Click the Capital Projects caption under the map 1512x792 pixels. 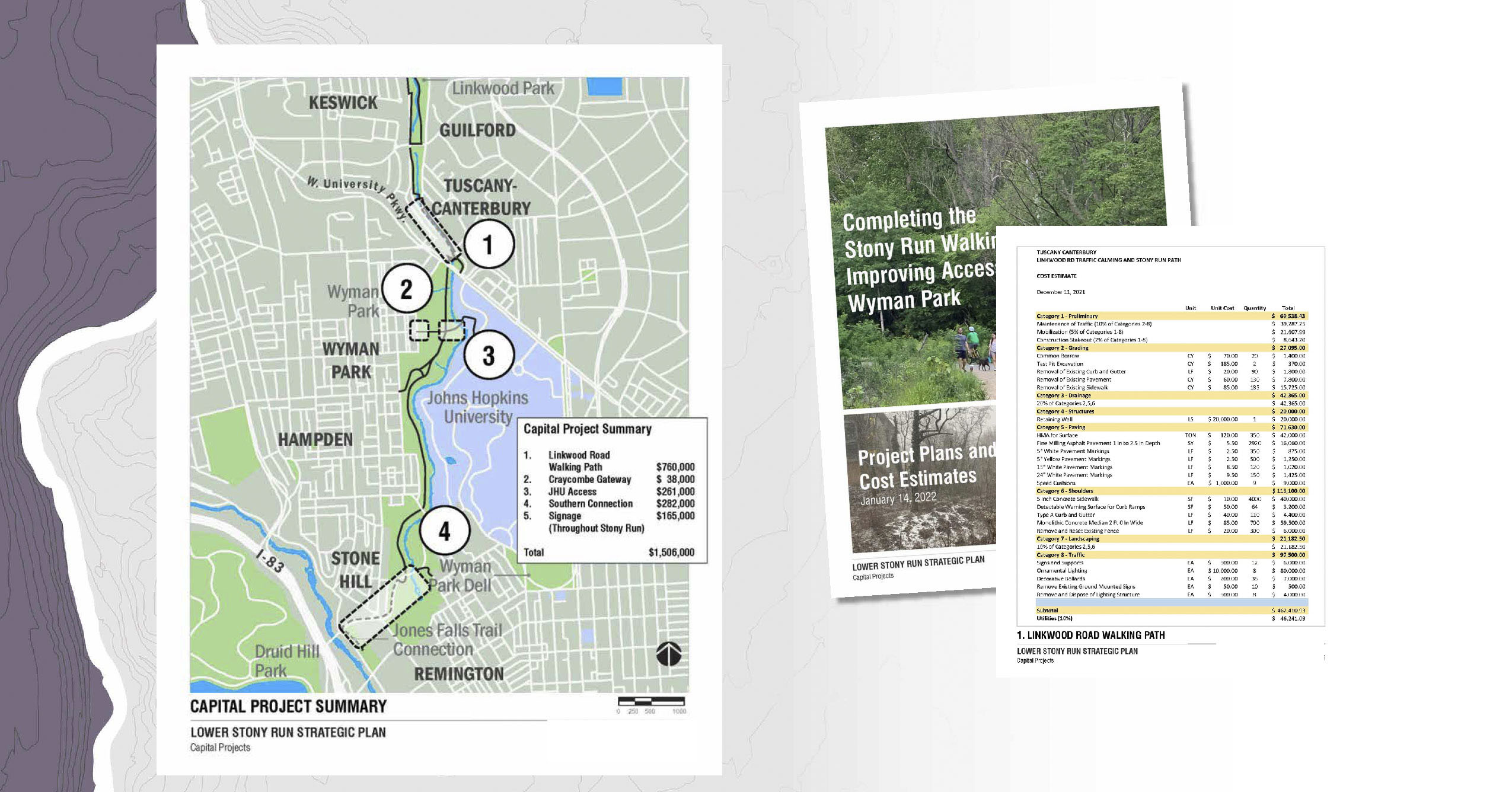pyautogui.click(x=220, y=748)
